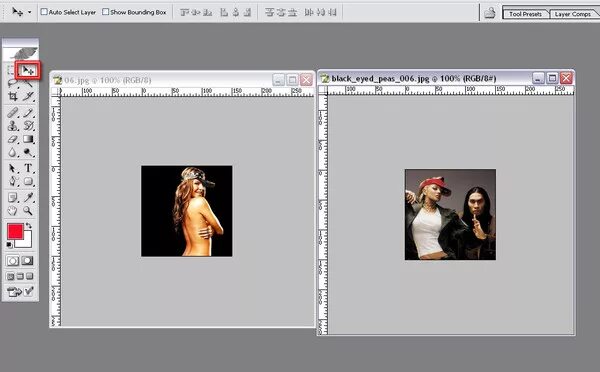Open the Move tool preset picker
This screenshot has width=600, height=372.
tap(18, 12)
